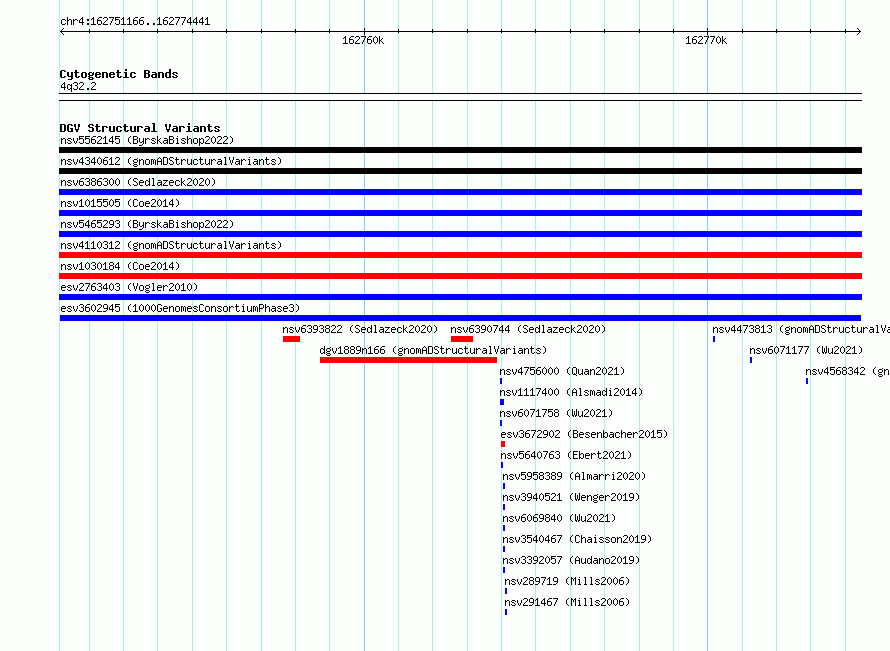
Task: Open nsv1117400 (Alsmadi2014) label
Action: 572,392
